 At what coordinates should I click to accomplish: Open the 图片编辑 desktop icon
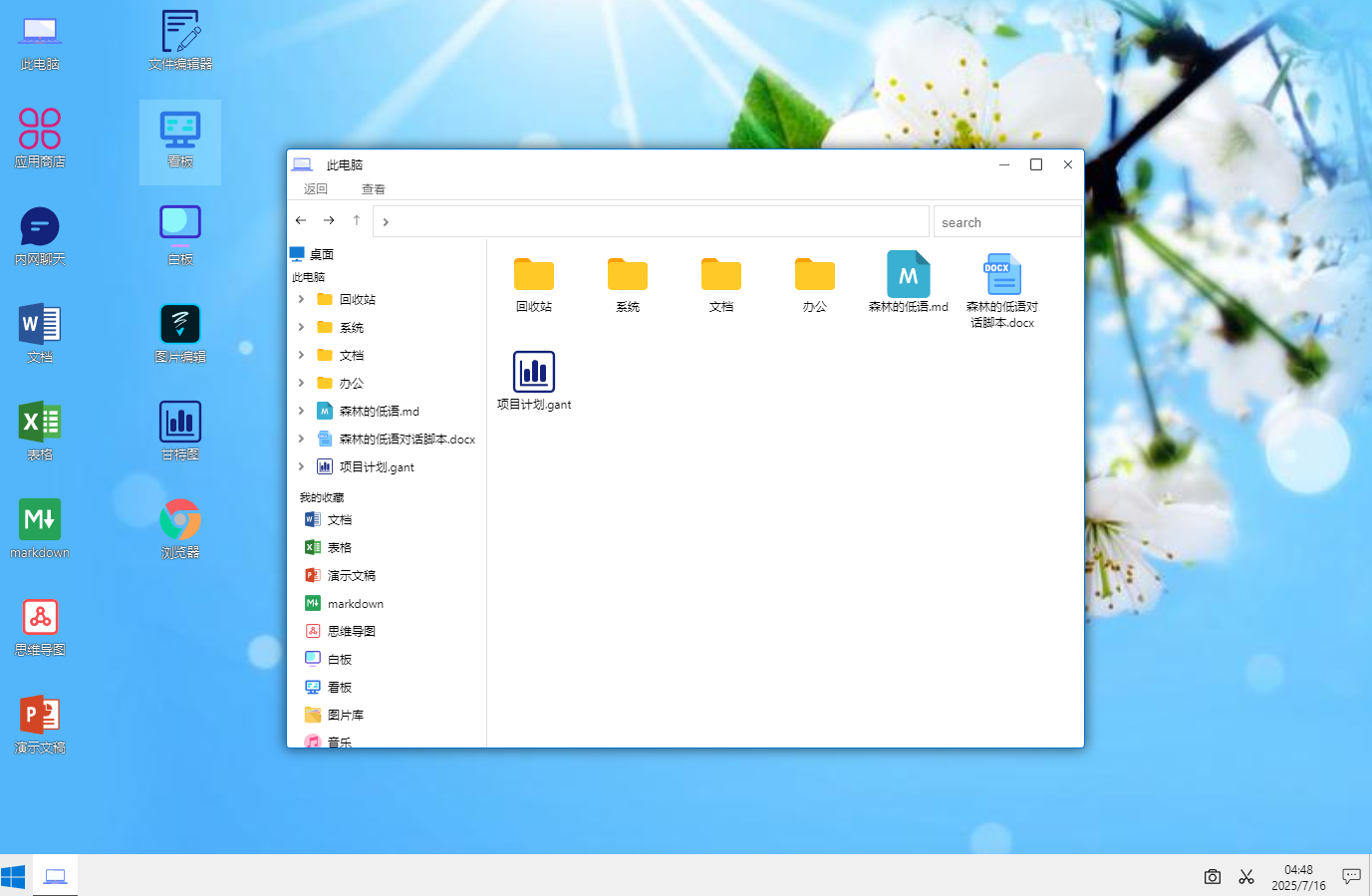point(180,333)
